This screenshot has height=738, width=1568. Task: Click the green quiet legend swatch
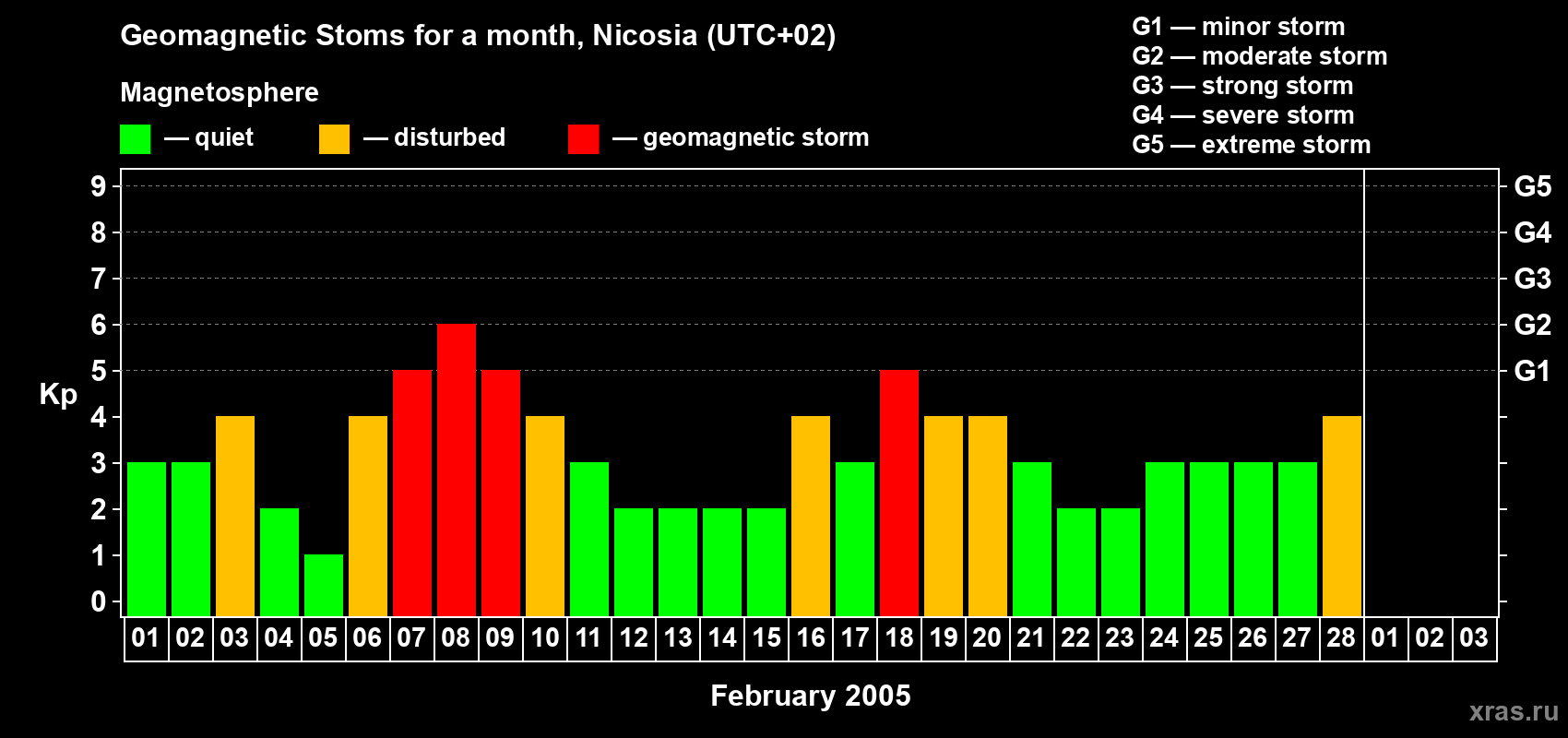135,139
